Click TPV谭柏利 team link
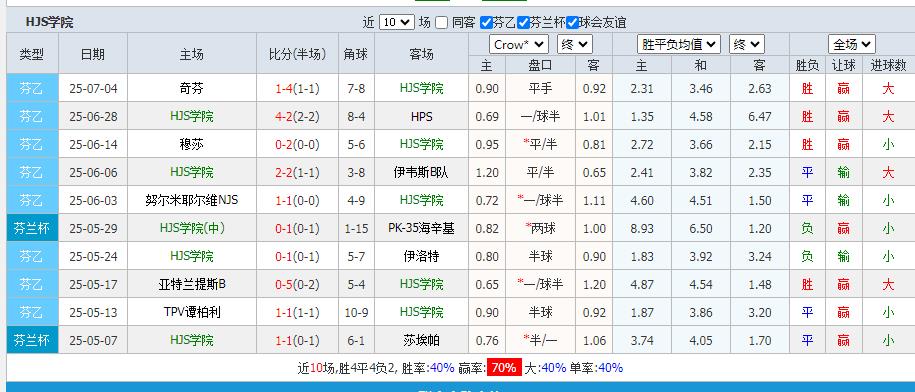Screen dimensions: 915x392 point(191,313)
